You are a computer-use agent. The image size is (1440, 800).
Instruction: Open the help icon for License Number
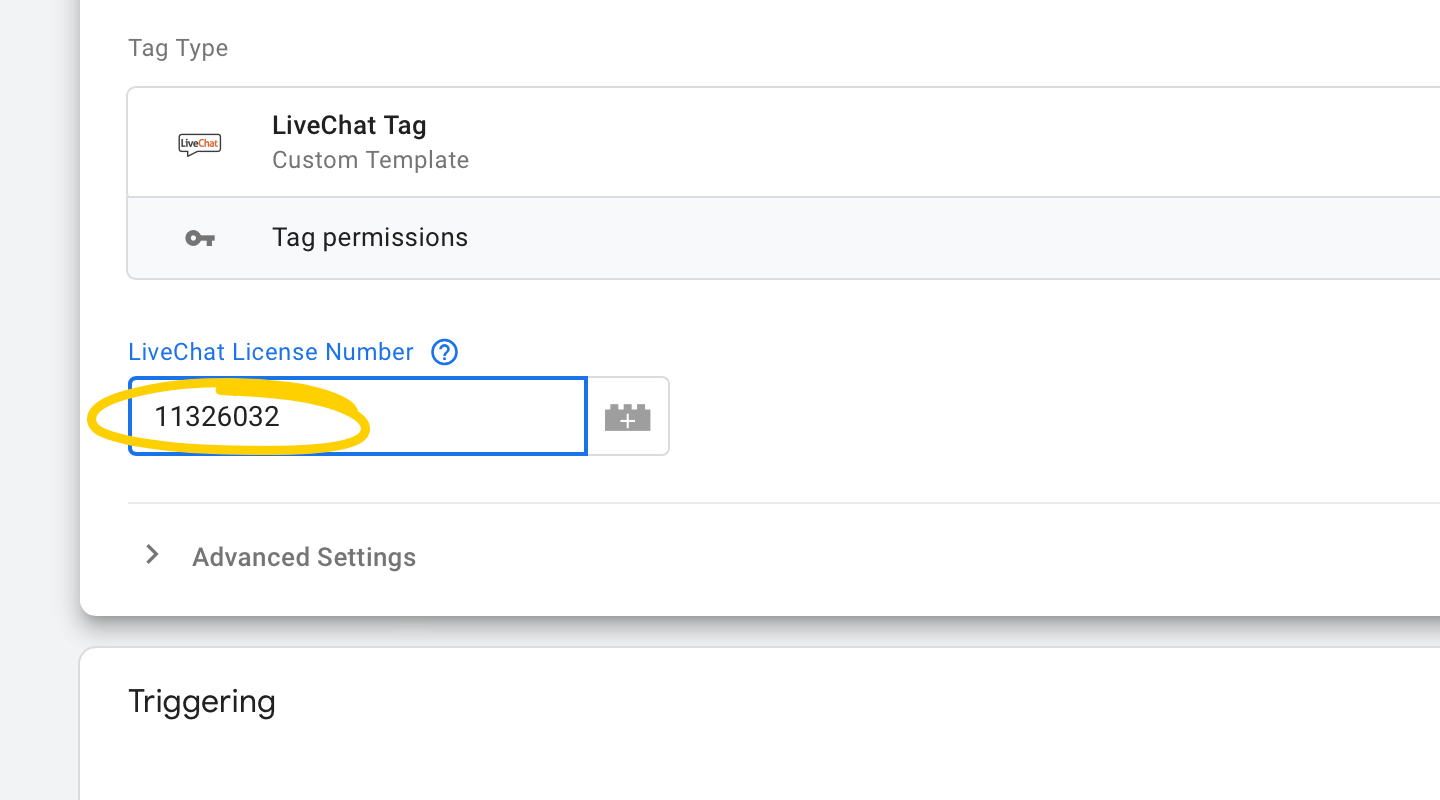tap(444, 352)
